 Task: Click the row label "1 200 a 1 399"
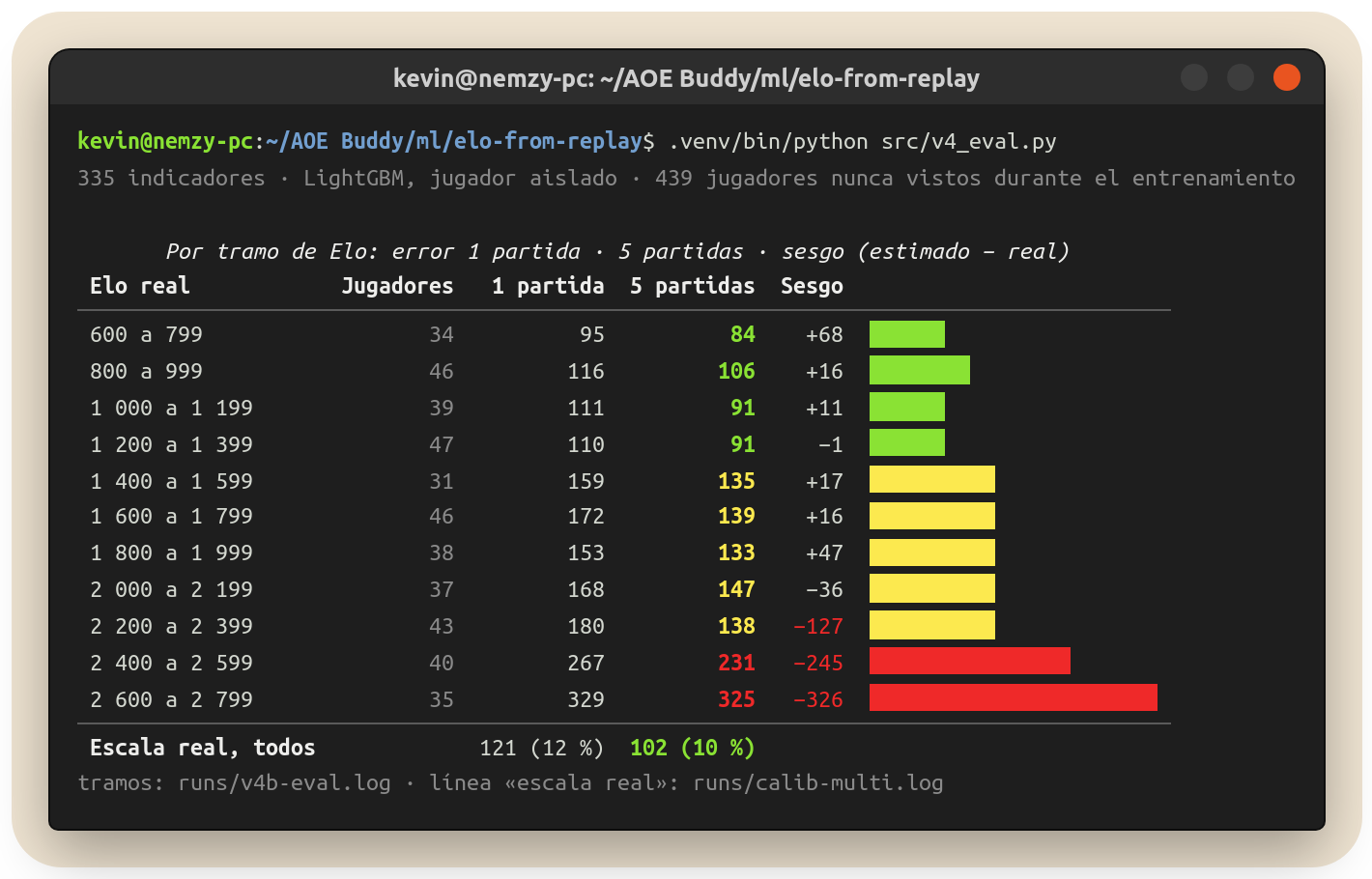click(171, 444)
